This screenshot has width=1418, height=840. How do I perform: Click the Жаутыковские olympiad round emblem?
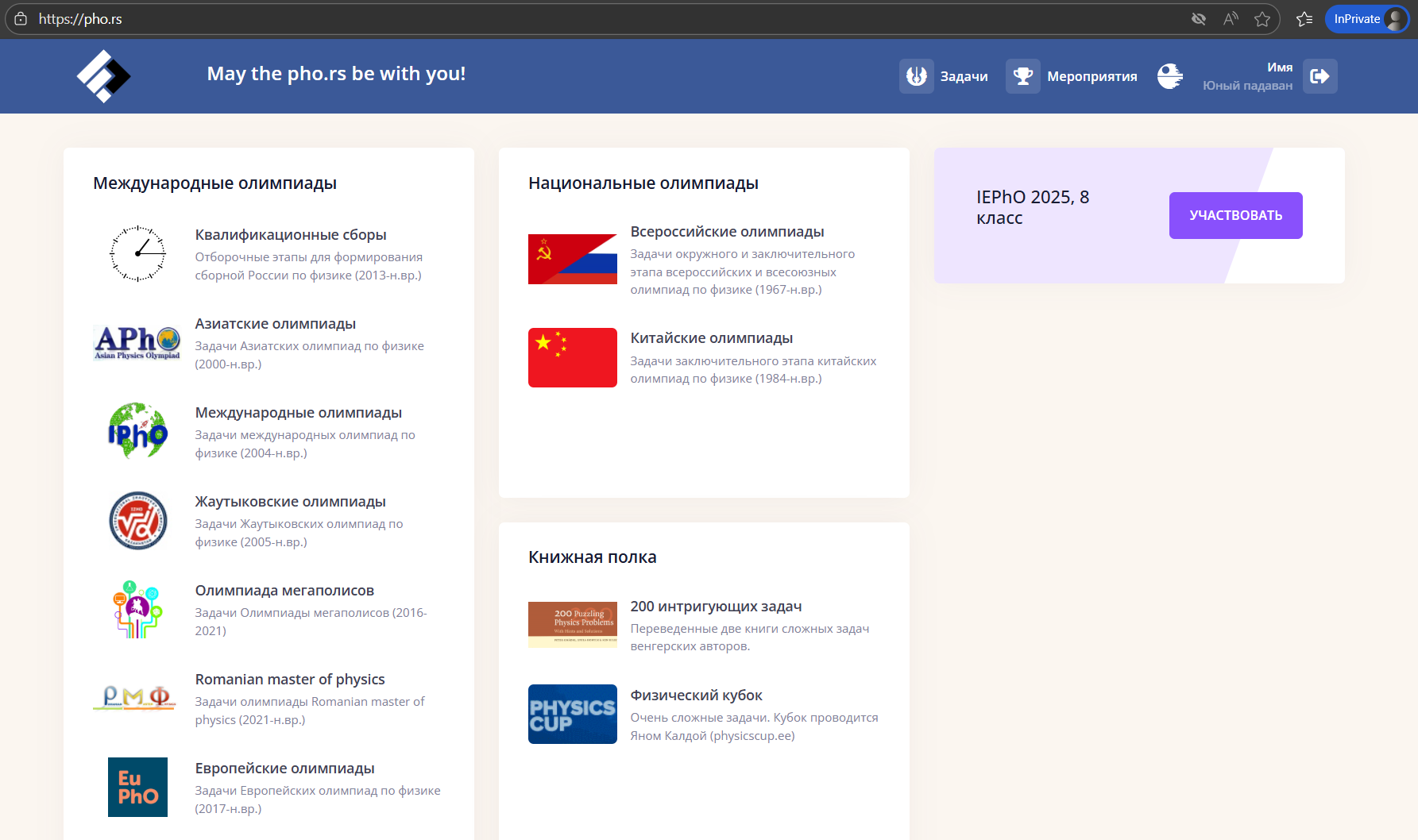point(137,520)
